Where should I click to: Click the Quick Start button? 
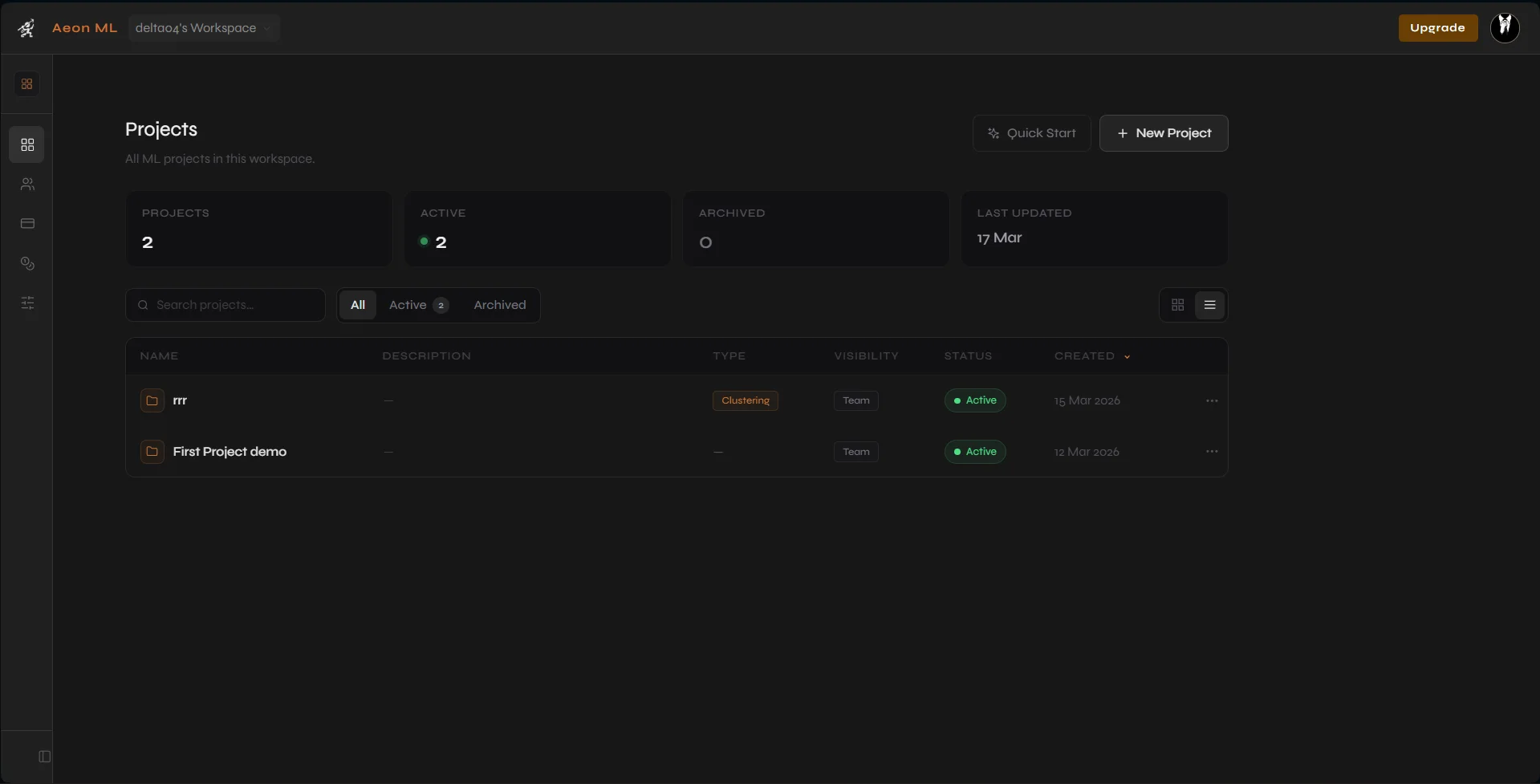(x=1031, y=133)
